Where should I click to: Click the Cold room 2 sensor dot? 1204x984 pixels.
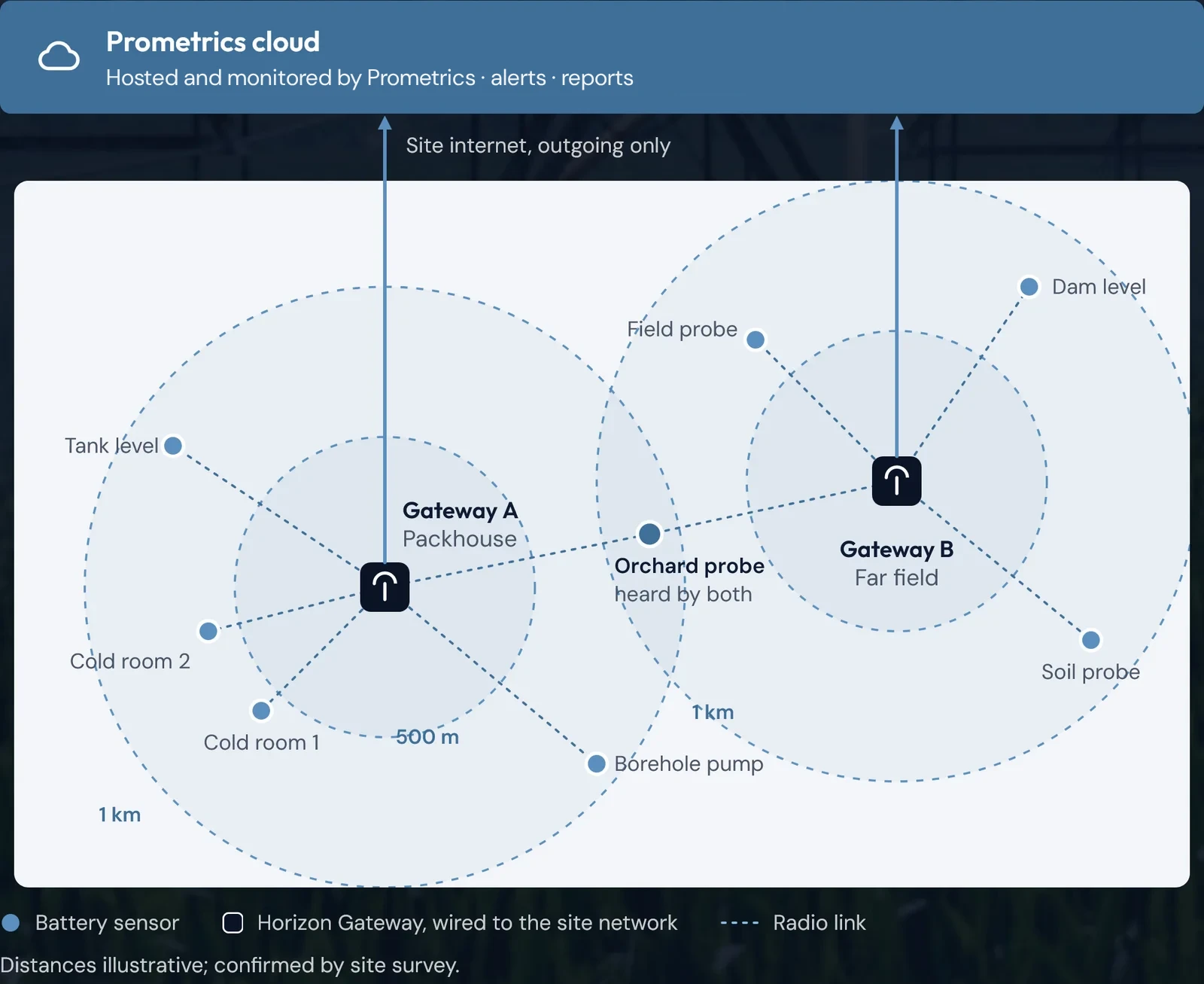pos(208,631)
